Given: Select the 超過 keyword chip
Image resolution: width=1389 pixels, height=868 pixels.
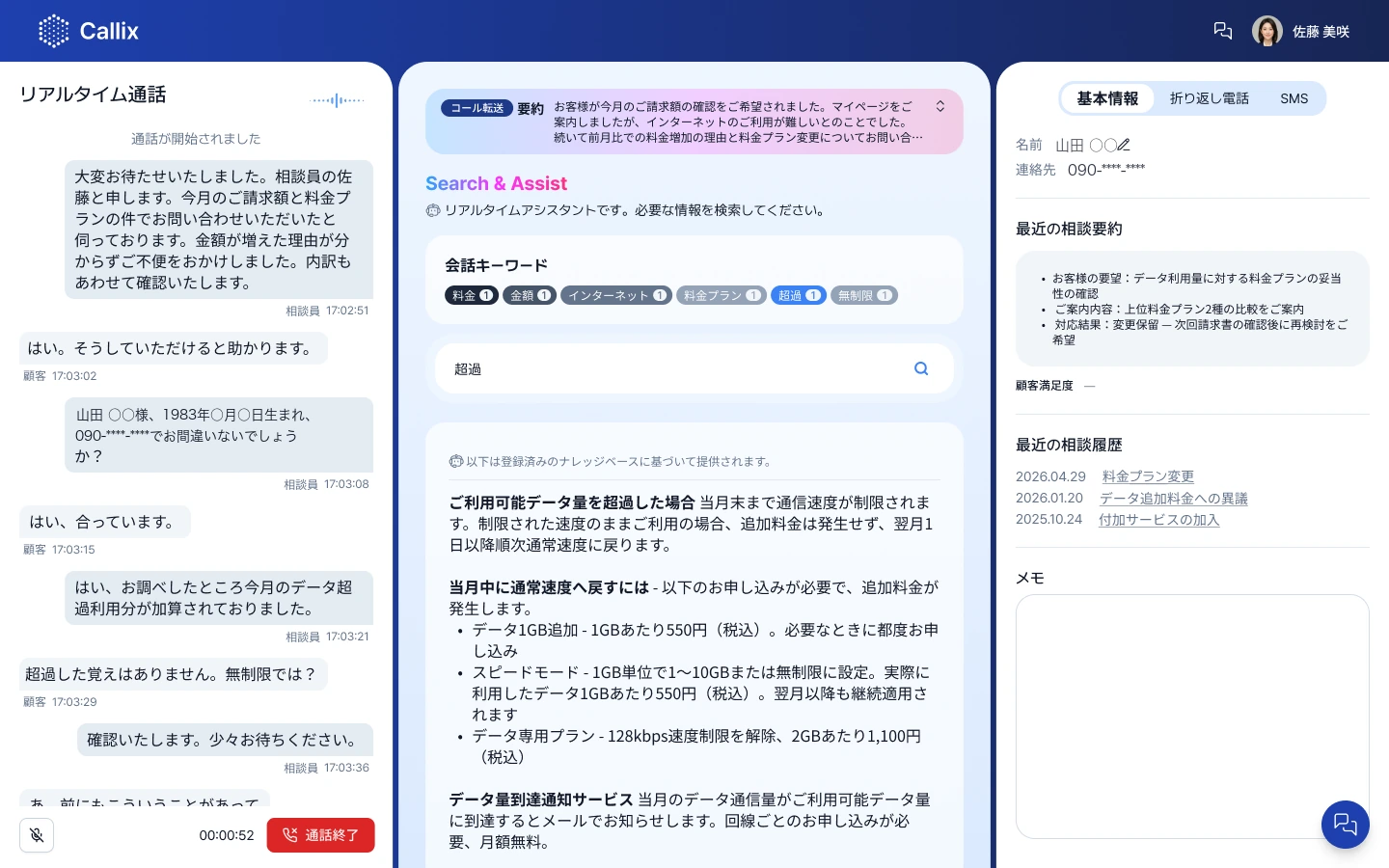Looking at the screenshot, I should point(798,295).
